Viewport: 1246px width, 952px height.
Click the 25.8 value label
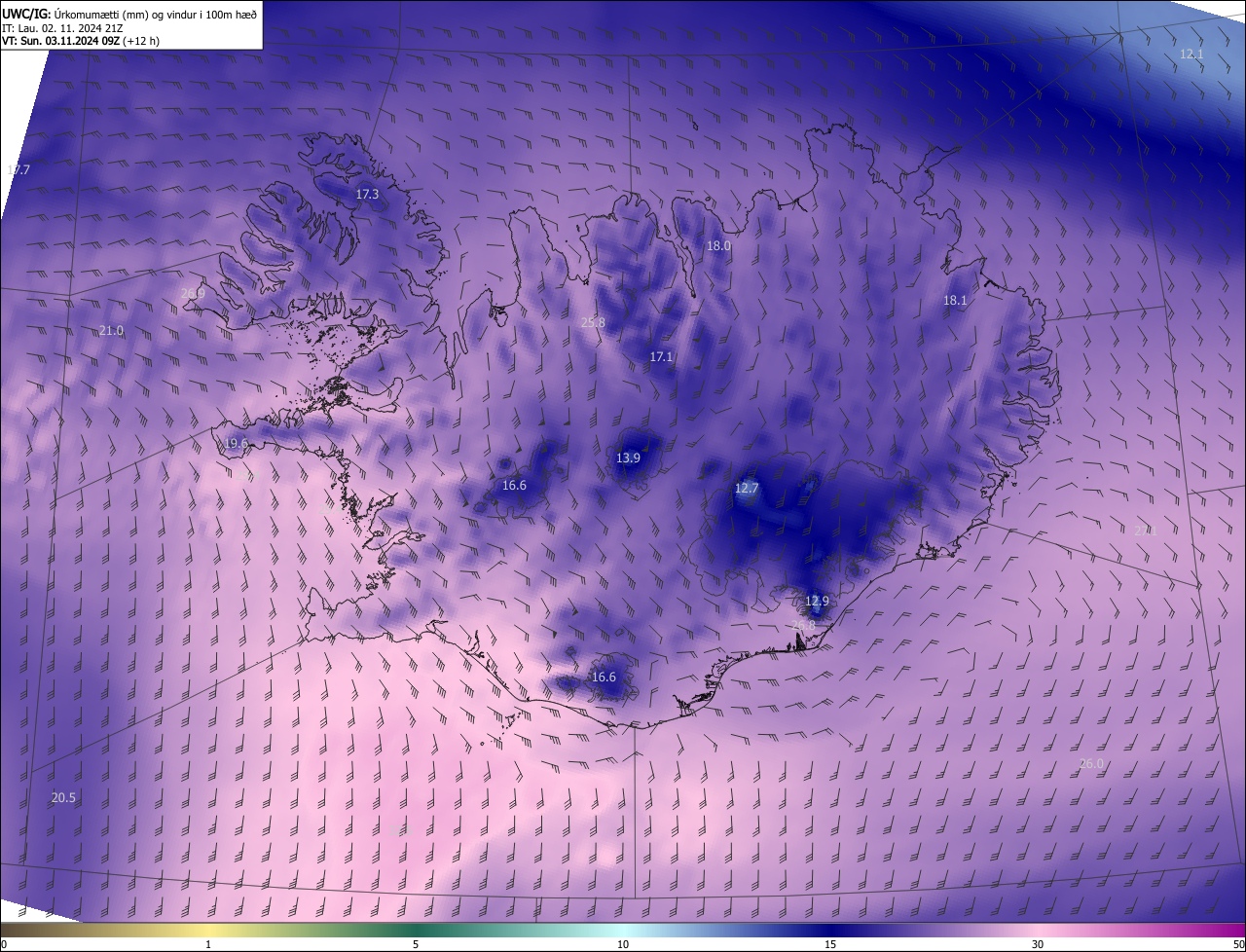point(593,323)
